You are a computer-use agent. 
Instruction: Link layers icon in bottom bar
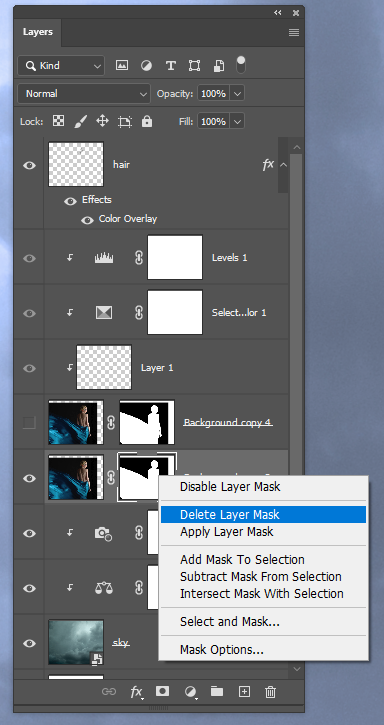[x=109, y=692]
